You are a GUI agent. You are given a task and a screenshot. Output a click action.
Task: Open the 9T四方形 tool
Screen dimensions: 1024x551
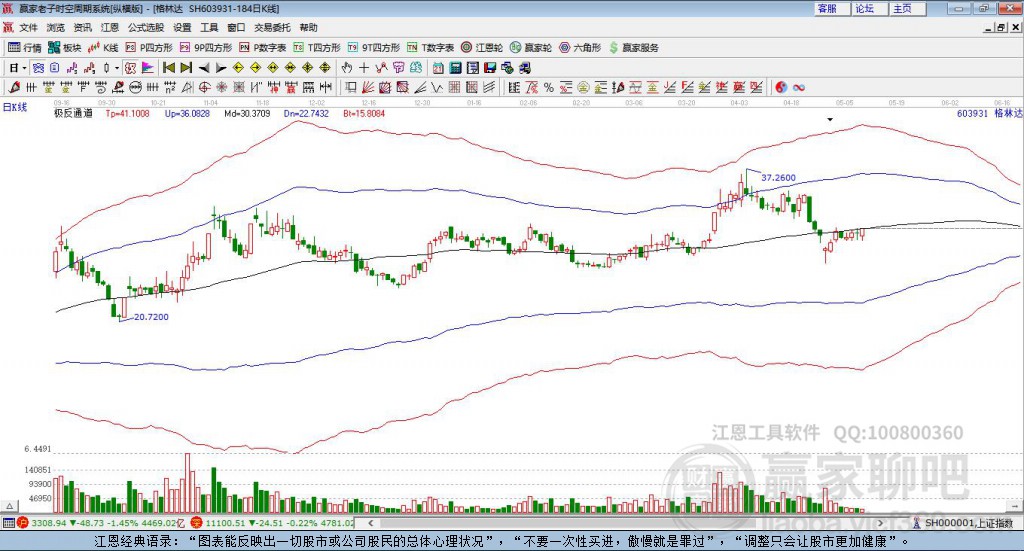374,48
